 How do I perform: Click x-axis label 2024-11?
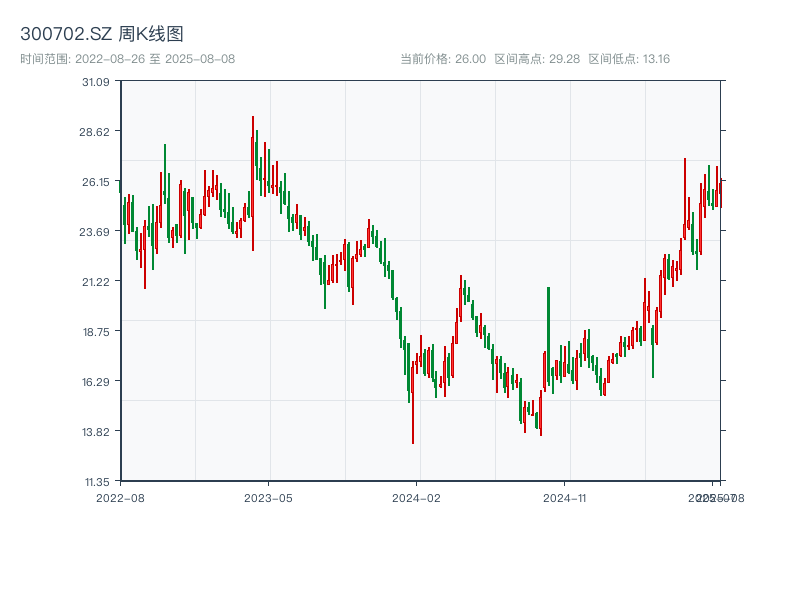tap(565, 498)
